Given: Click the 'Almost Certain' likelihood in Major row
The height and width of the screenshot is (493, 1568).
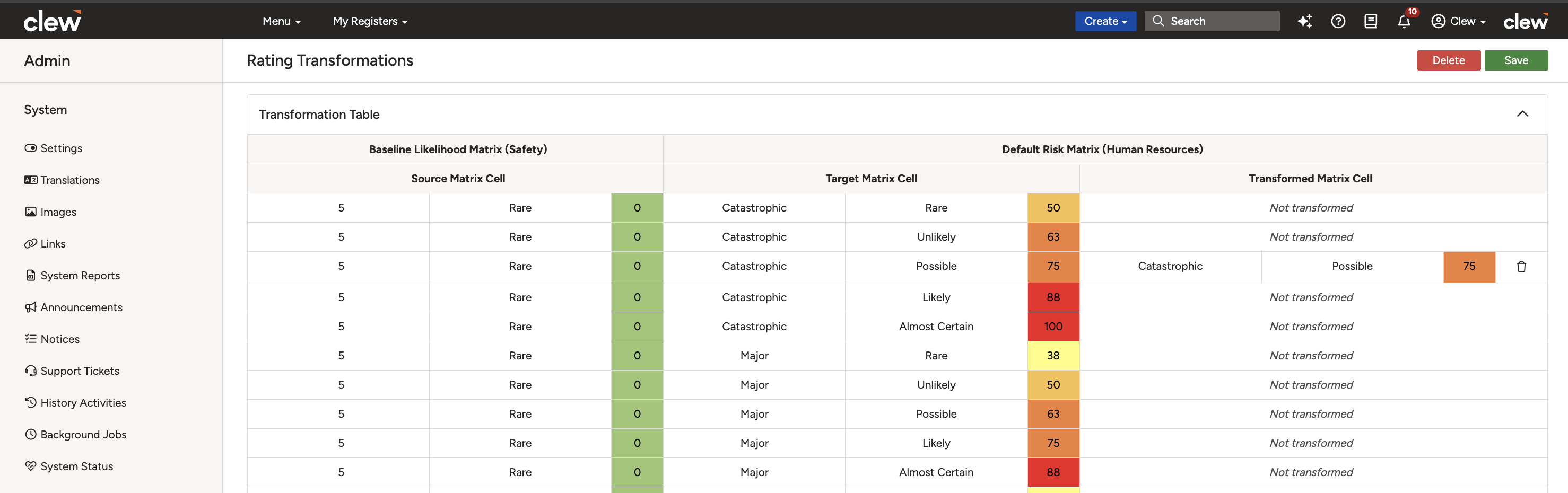Looking at the screenshot, I should 936,472.
